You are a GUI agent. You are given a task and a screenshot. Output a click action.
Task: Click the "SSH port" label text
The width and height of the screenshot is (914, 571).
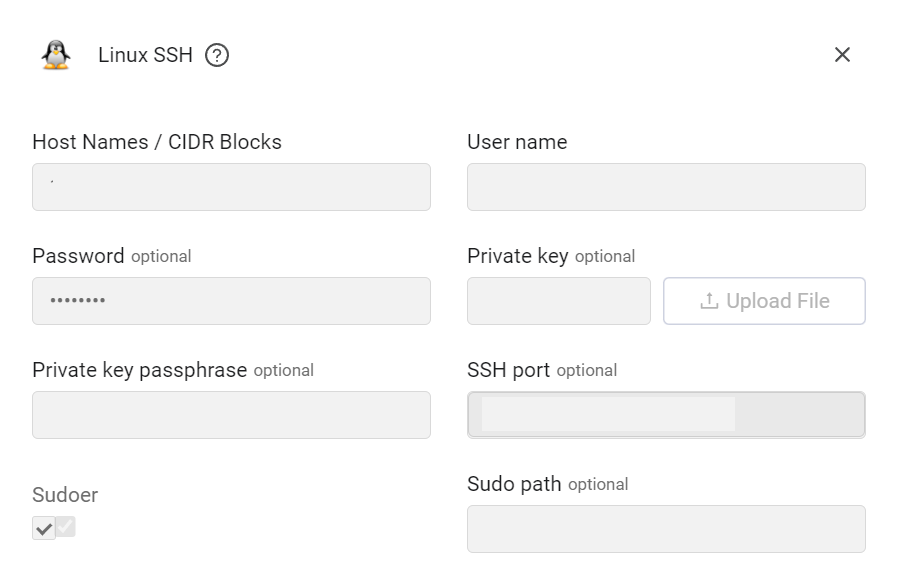coord(508,370)
